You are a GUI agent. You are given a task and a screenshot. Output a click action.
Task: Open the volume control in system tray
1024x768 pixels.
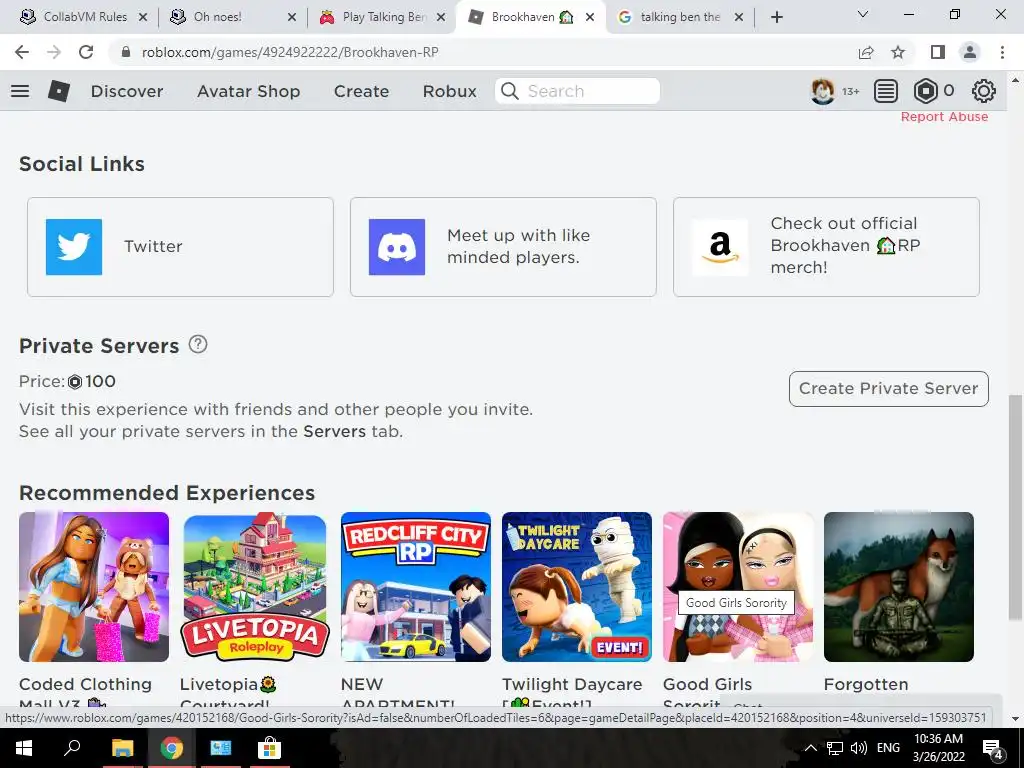(x=859, y=748)
